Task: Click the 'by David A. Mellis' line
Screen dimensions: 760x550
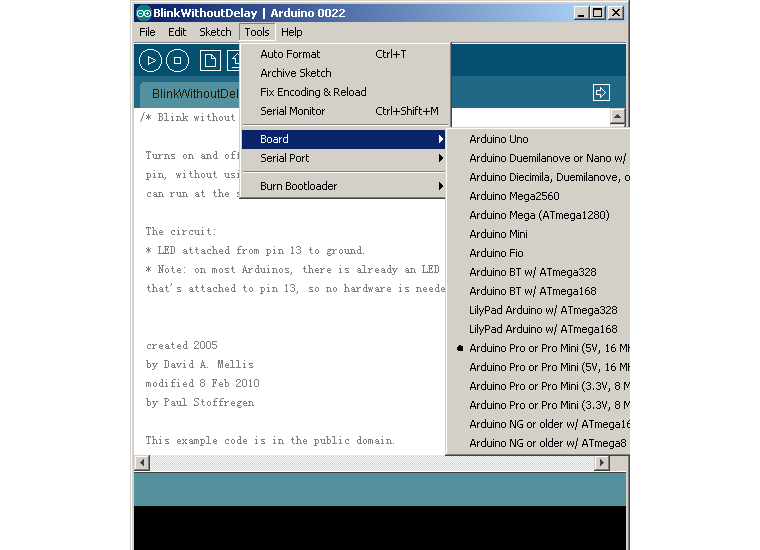Action: 199,364
